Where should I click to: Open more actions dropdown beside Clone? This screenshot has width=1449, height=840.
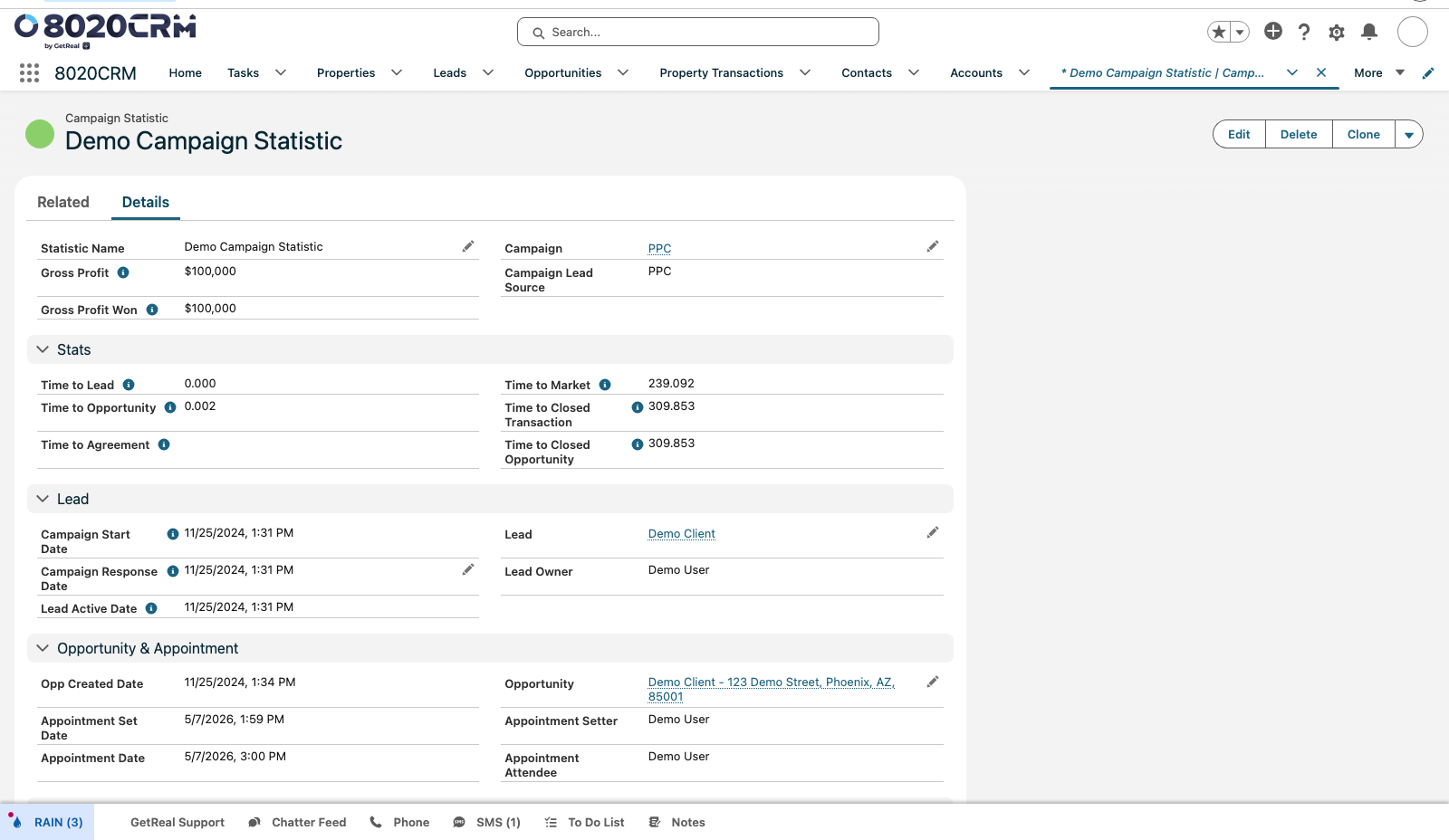(1409, 134)
